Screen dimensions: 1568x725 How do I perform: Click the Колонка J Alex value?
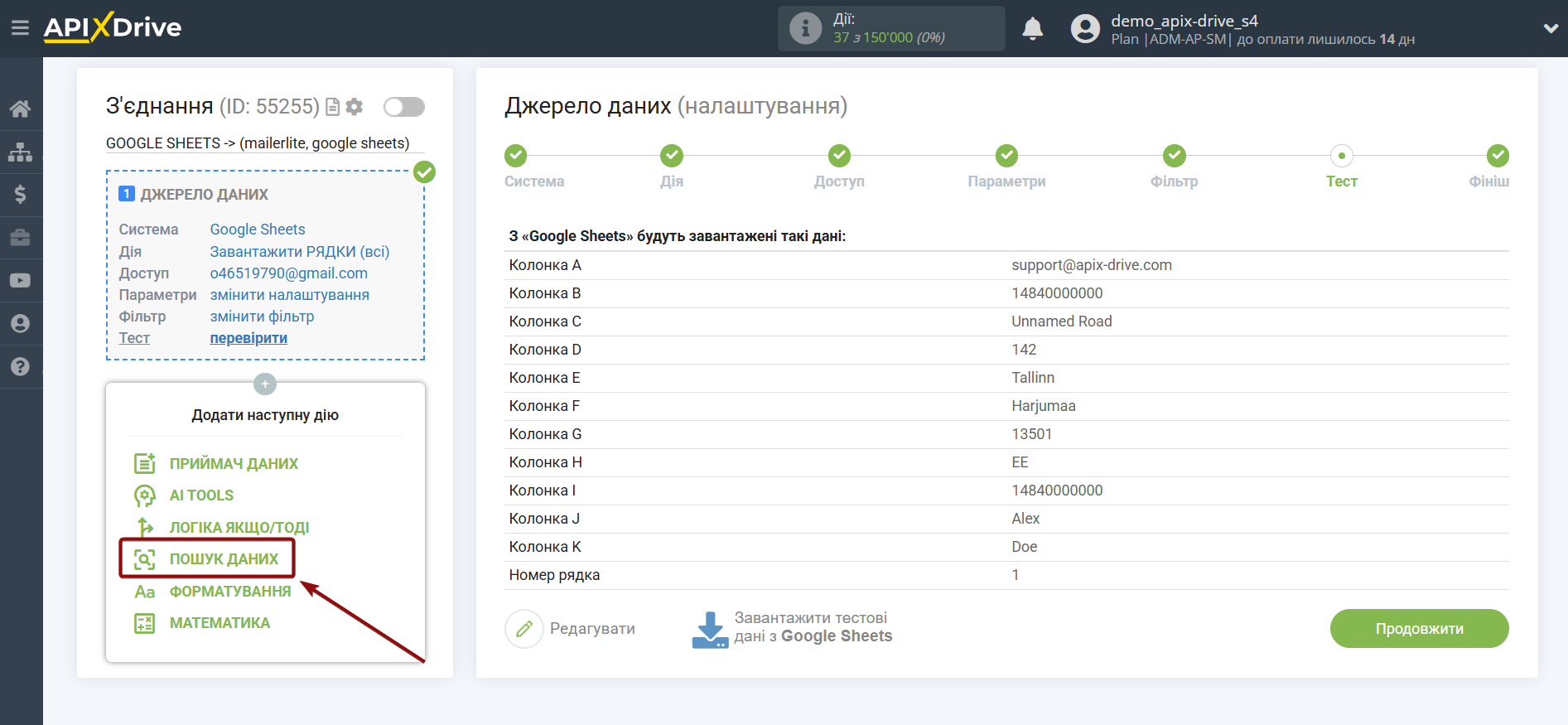(1025, 519)
